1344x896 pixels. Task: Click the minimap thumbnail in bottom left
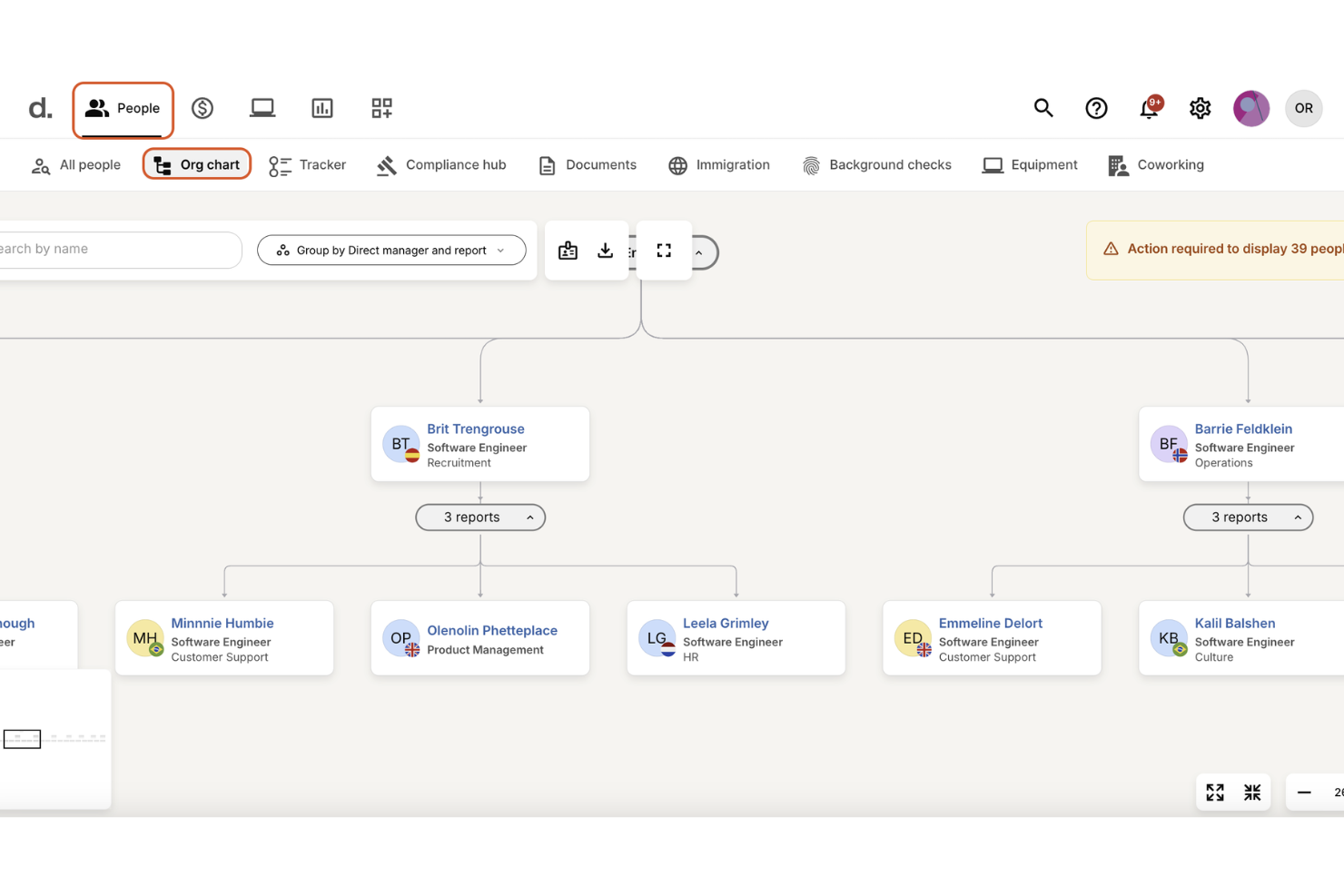pyautogui.click(x=54, y=738)
